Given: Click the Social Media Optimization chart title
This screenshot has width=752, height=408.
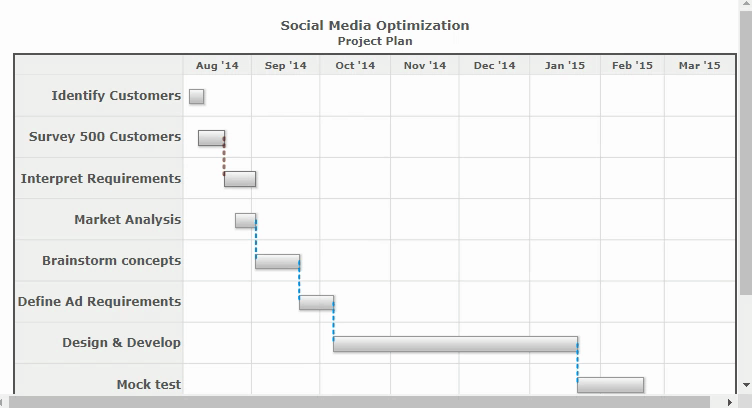Looking at the screenshot, I should point(375,25).
